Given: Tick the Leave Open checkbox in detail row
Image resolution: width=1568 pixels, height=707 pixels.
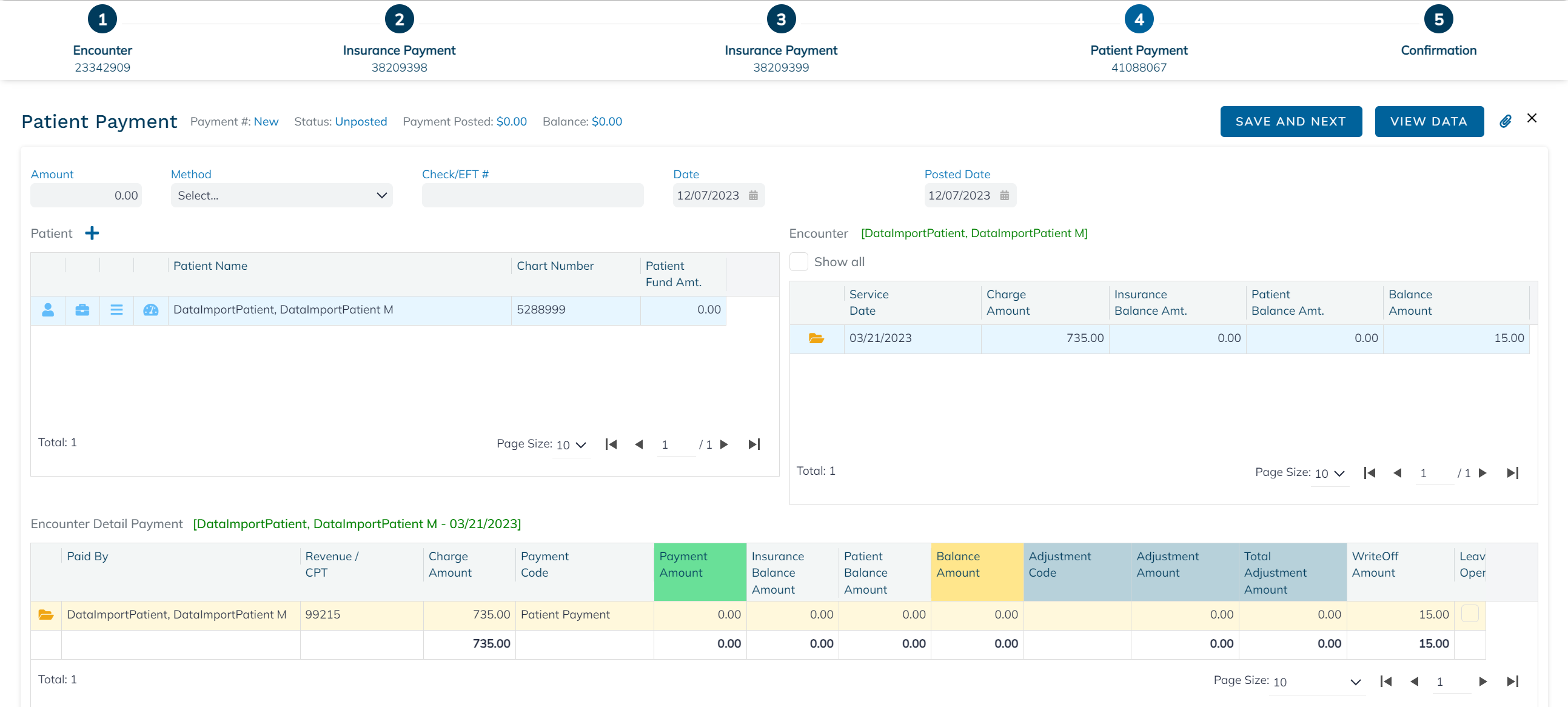Looking at the screenshot, I should tap(1469, 613).
